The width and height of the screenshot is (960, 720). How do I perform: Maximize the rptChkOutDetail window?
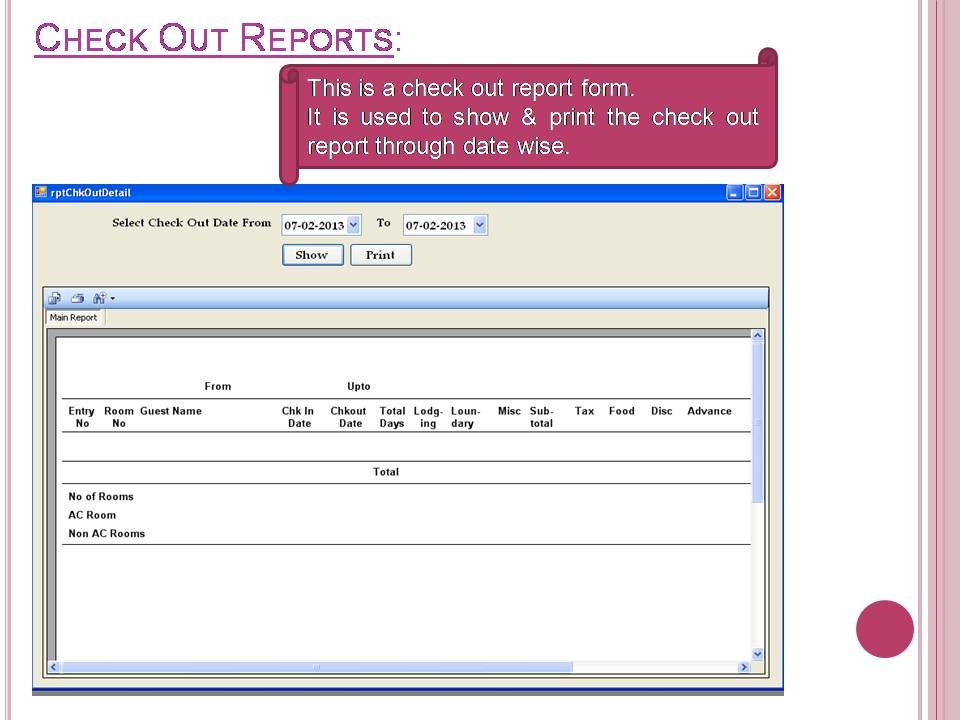click(754, 192)
